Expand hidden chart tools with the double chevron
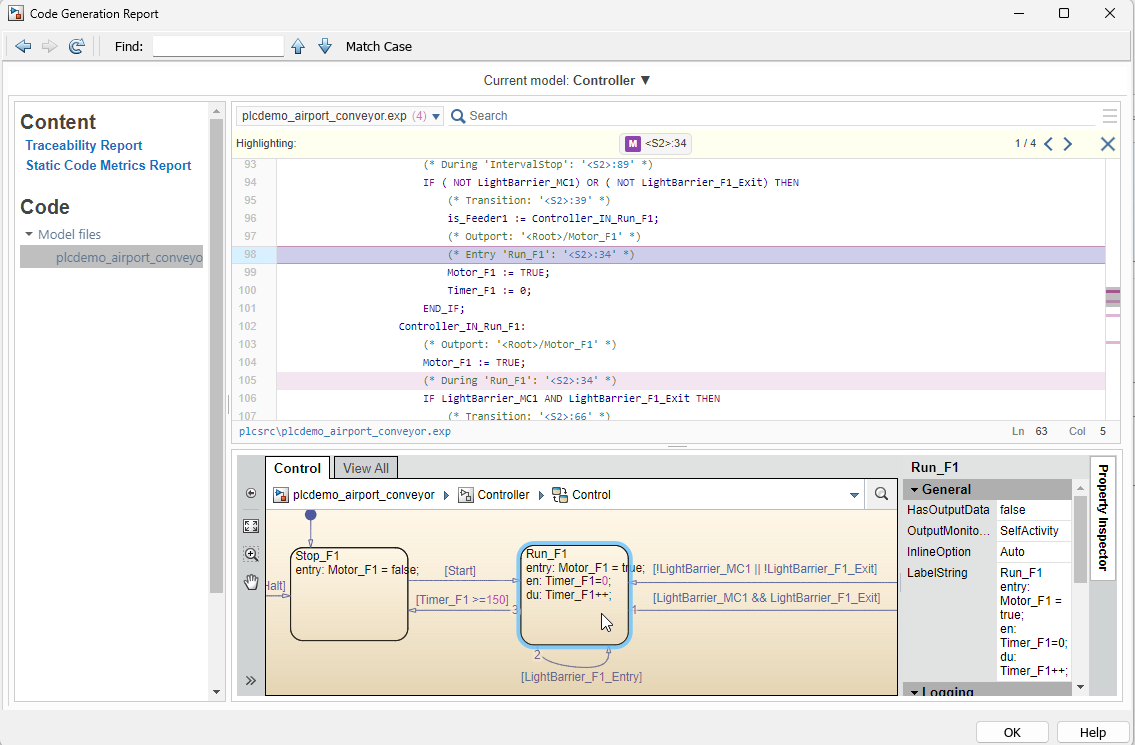This screenshot has height=745, width=1135. (x=250, y=679)
